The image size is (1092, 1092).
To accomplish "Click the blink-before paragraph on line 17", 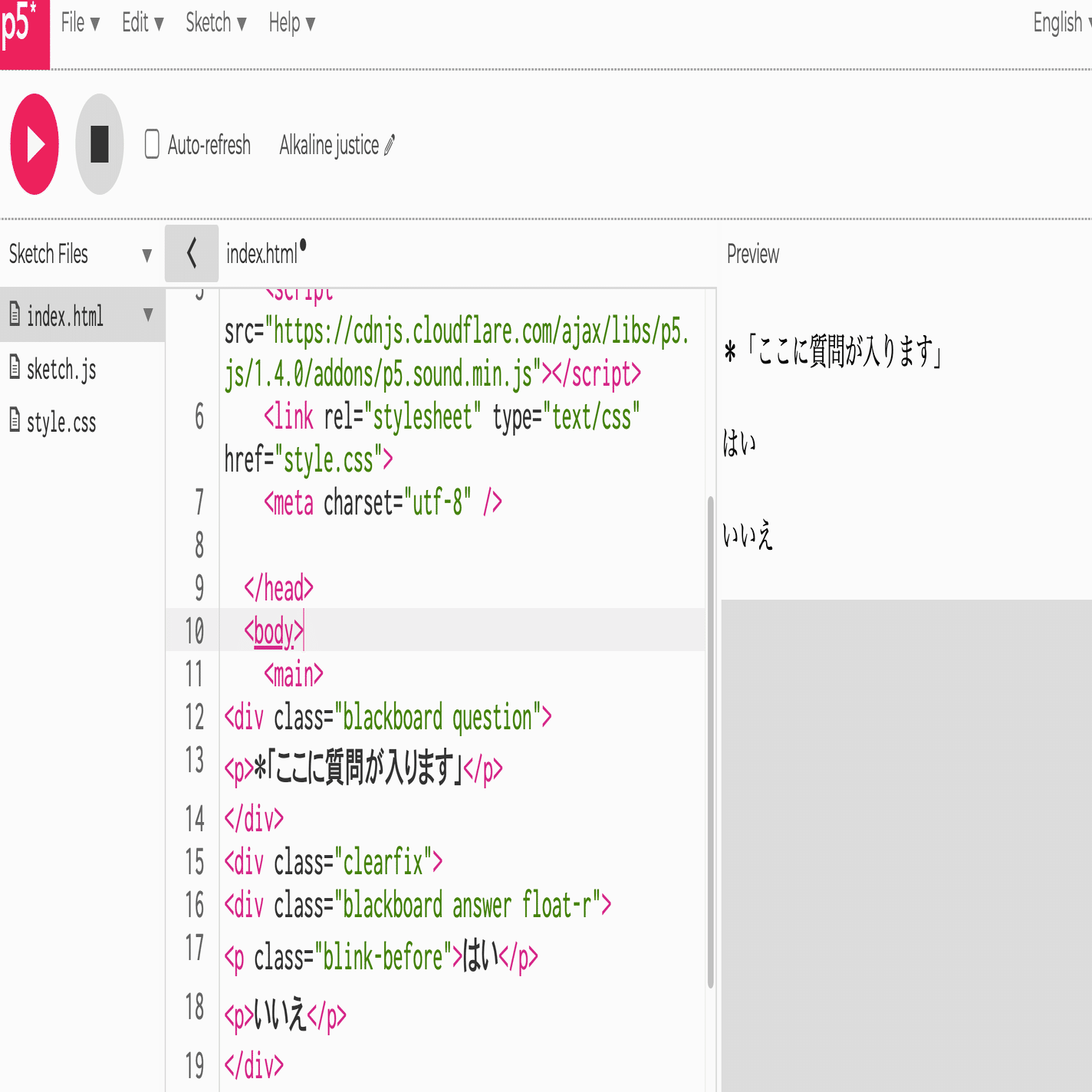I will [x=381, y=957].
